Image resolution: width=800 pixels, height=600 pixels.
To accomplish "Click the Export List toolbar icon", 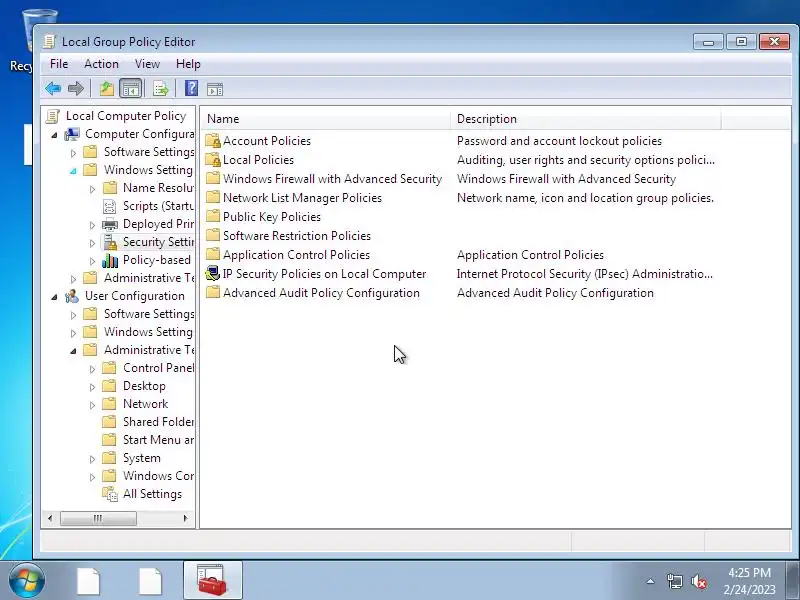I will click(161, 89).
